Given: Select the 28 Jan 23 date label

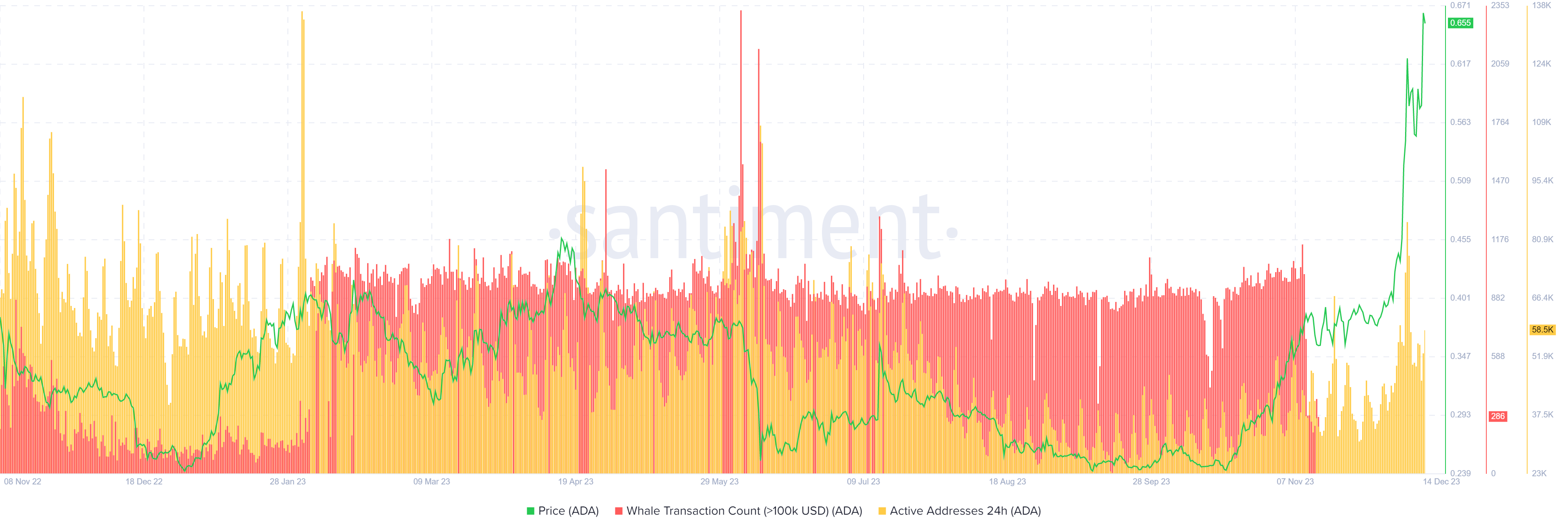Looking at the screenshot, I should (x=287, y=482).
